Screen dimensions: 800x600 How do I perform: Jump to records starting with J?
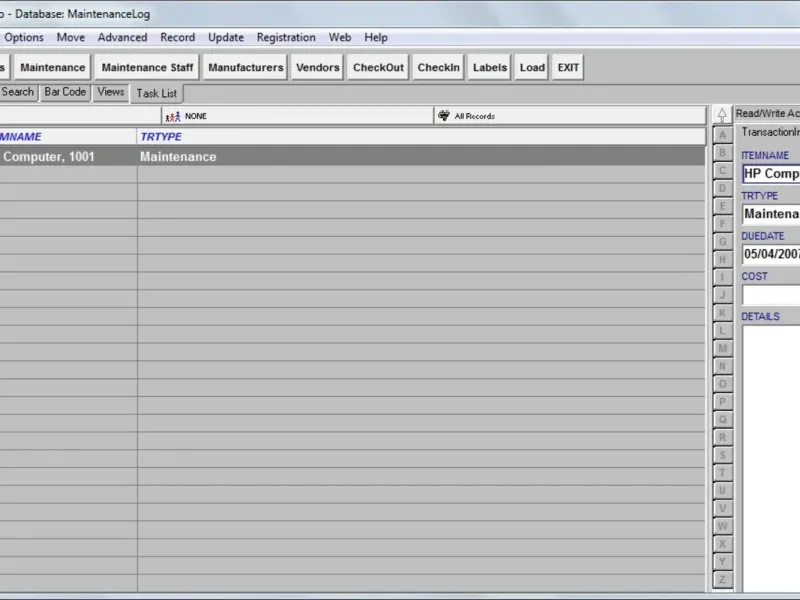(x=722, y=295)
